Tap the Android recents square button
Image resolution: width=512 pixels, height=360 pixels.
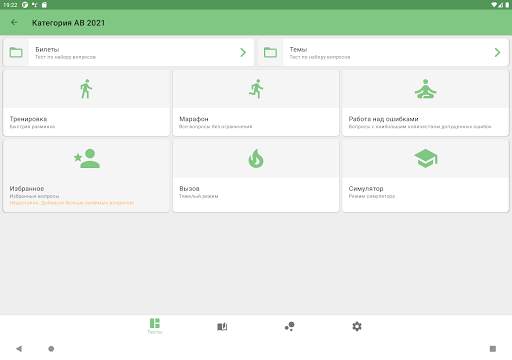click(x=493, y=349)
